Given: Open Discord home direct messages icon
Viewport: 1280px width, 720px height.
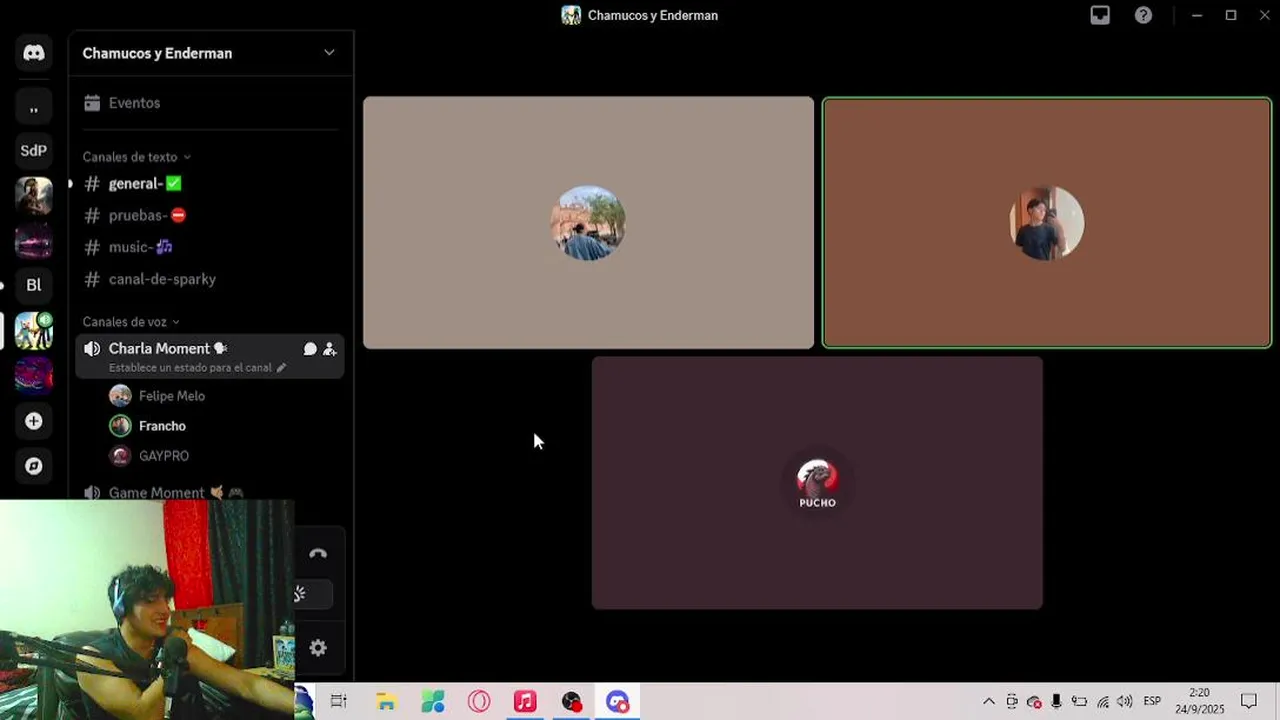Looking at the screenshot, I should click(x=34, y=53).
